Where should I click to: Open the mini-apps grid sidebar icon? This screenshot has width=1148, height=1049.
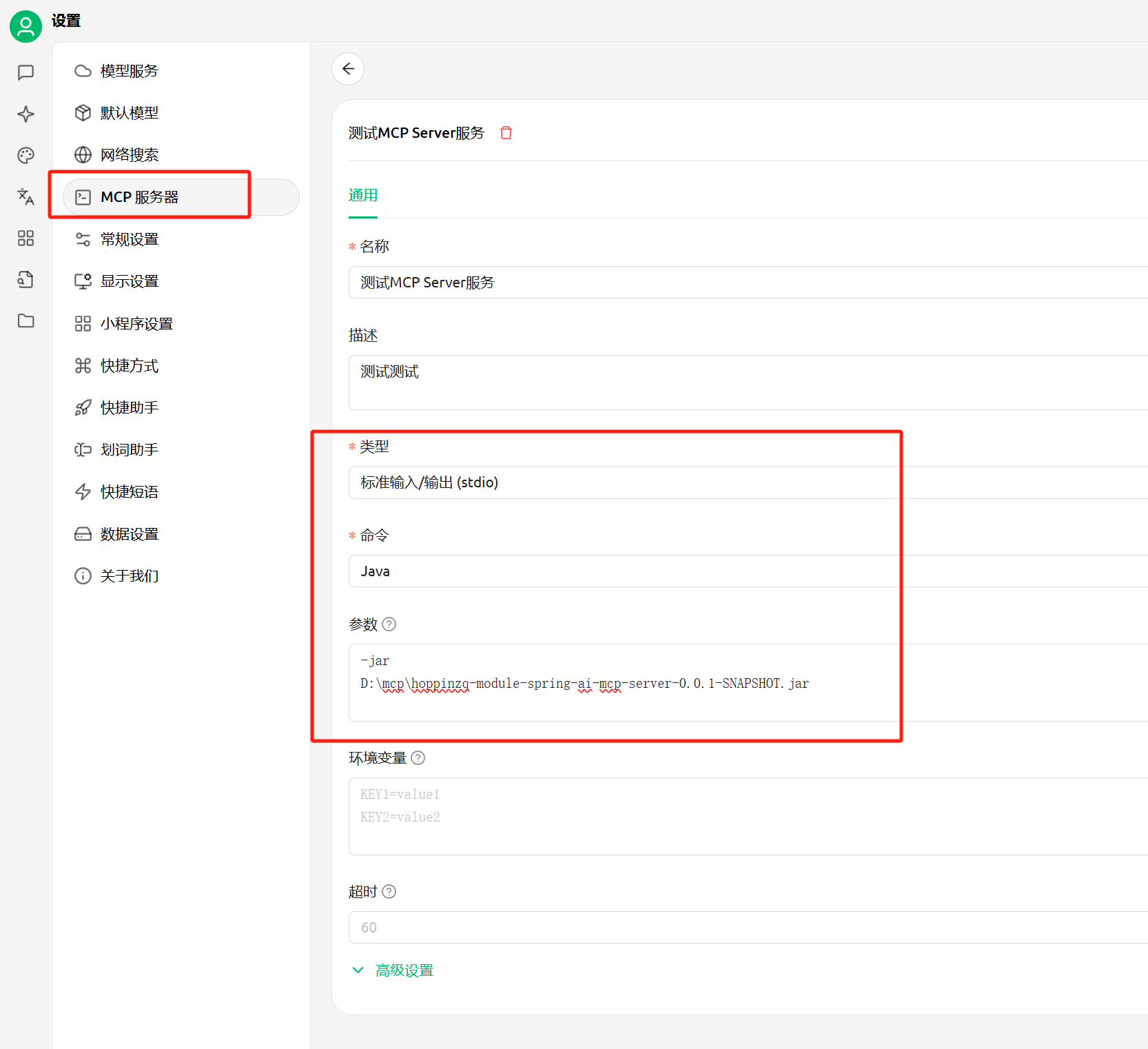point(25,238)
